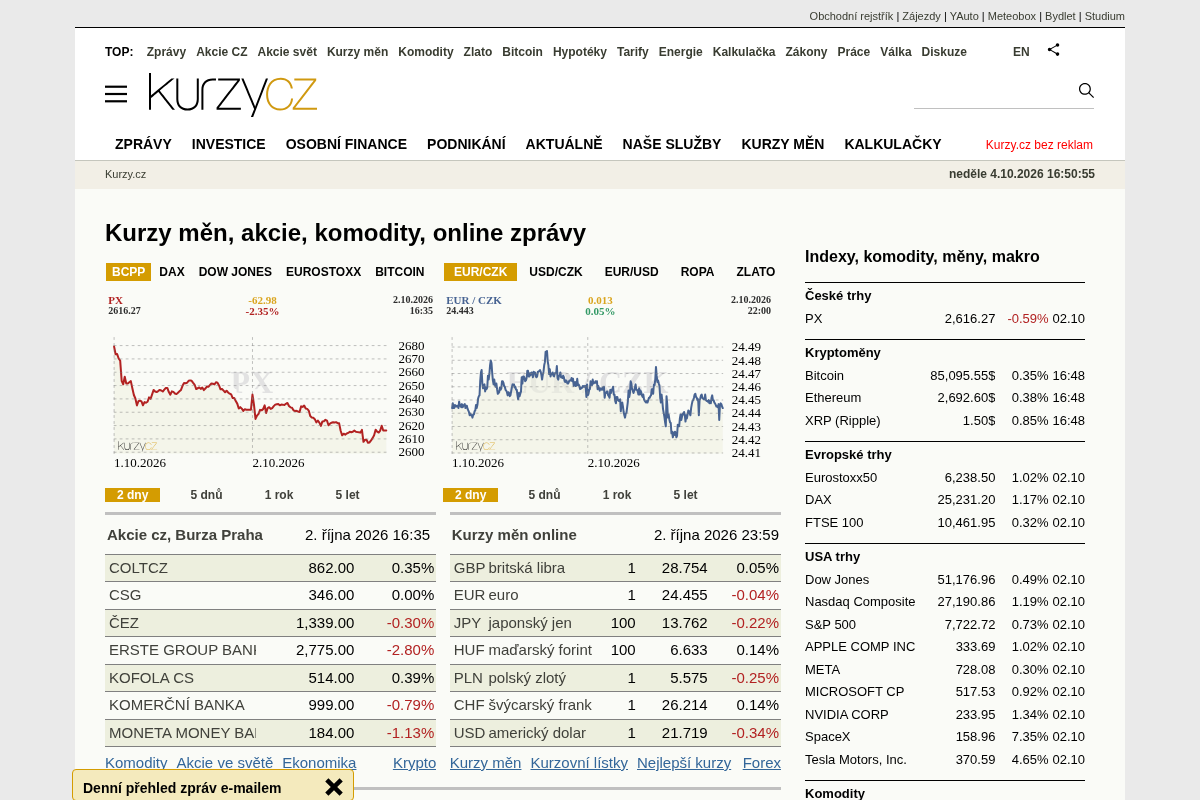Viewport: 1200px width, 800px height.
Task: Open the INVESTICE main menu
Action: point(229,144)
